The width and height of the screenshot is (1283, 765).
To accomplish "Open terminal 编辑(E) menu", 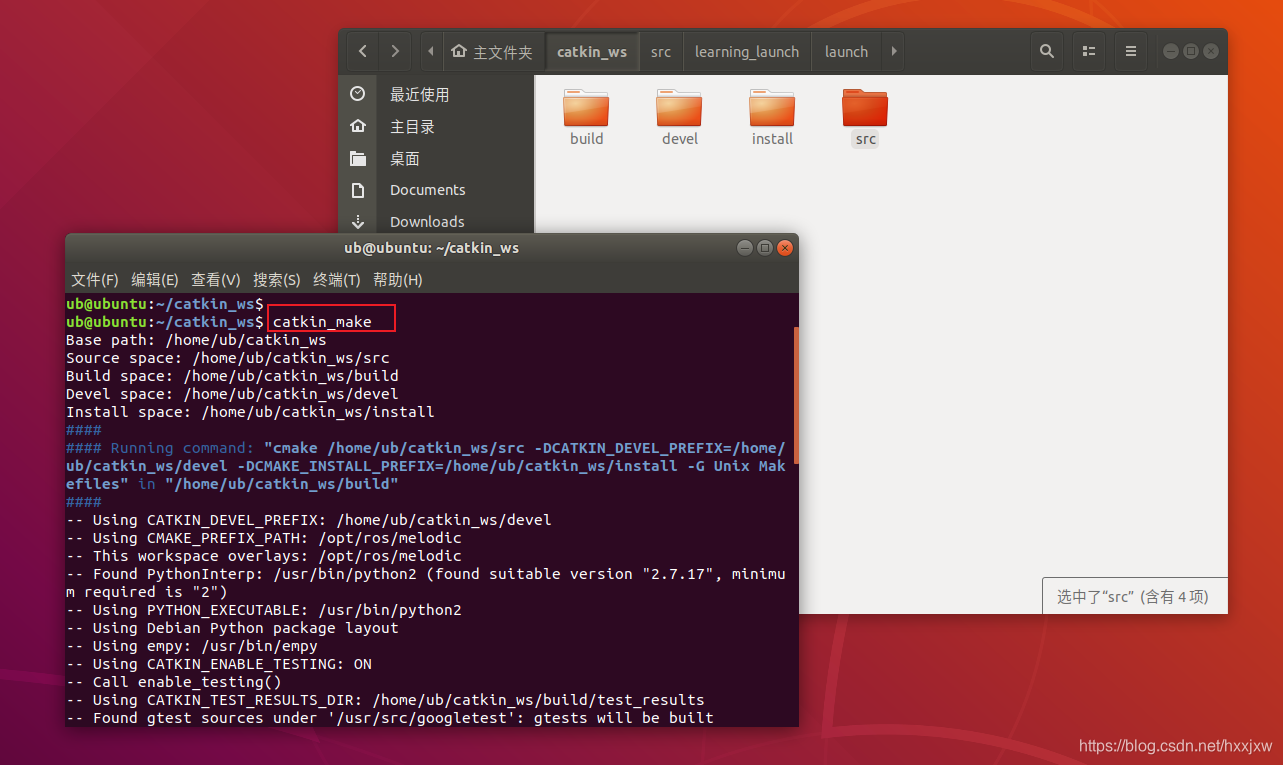I will (x=155, y=279).
